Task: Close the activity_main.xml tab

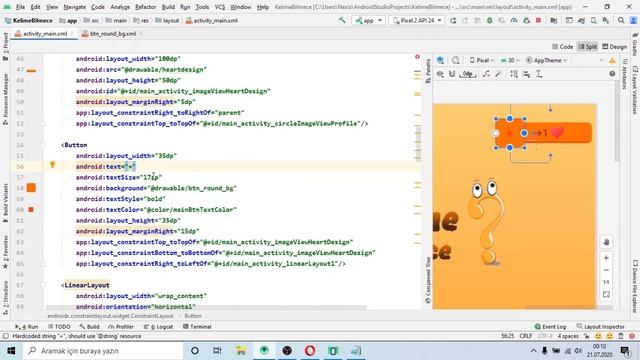Action: coord(72,34)
